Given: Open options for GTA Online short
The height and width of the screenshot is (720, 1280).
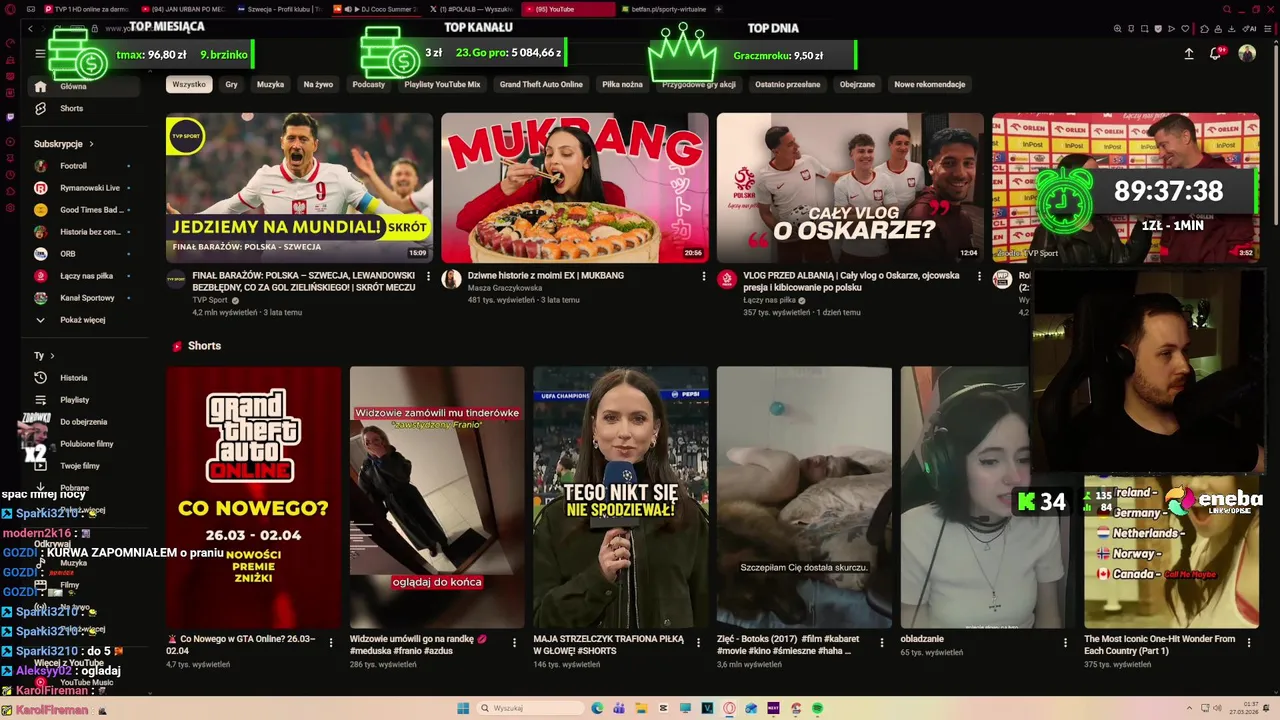Looking at the screenshot, I should (331, 643).
